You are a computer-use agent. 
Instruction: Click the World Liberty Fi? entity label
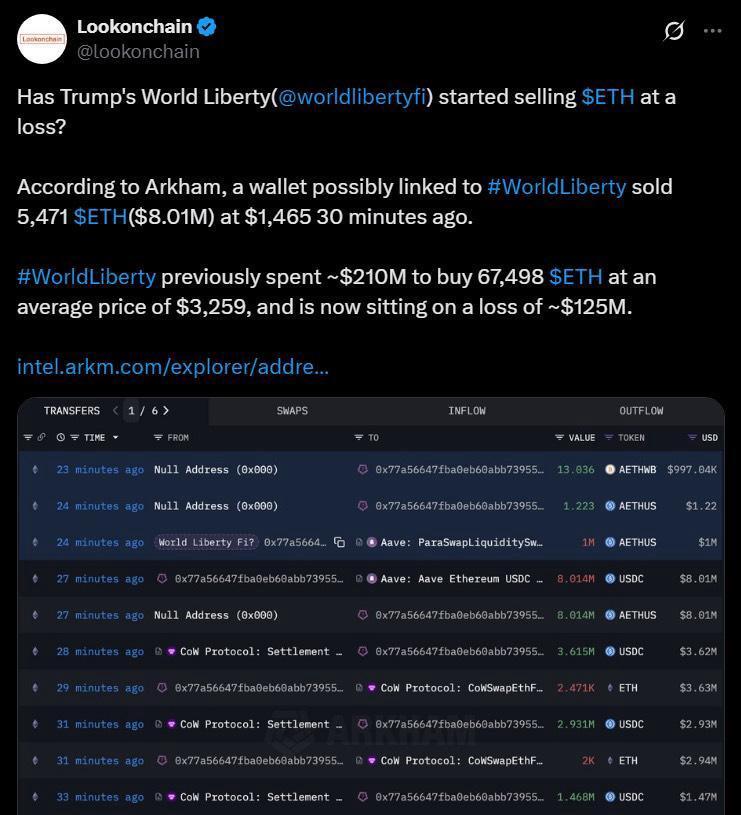tap(206, 542)
